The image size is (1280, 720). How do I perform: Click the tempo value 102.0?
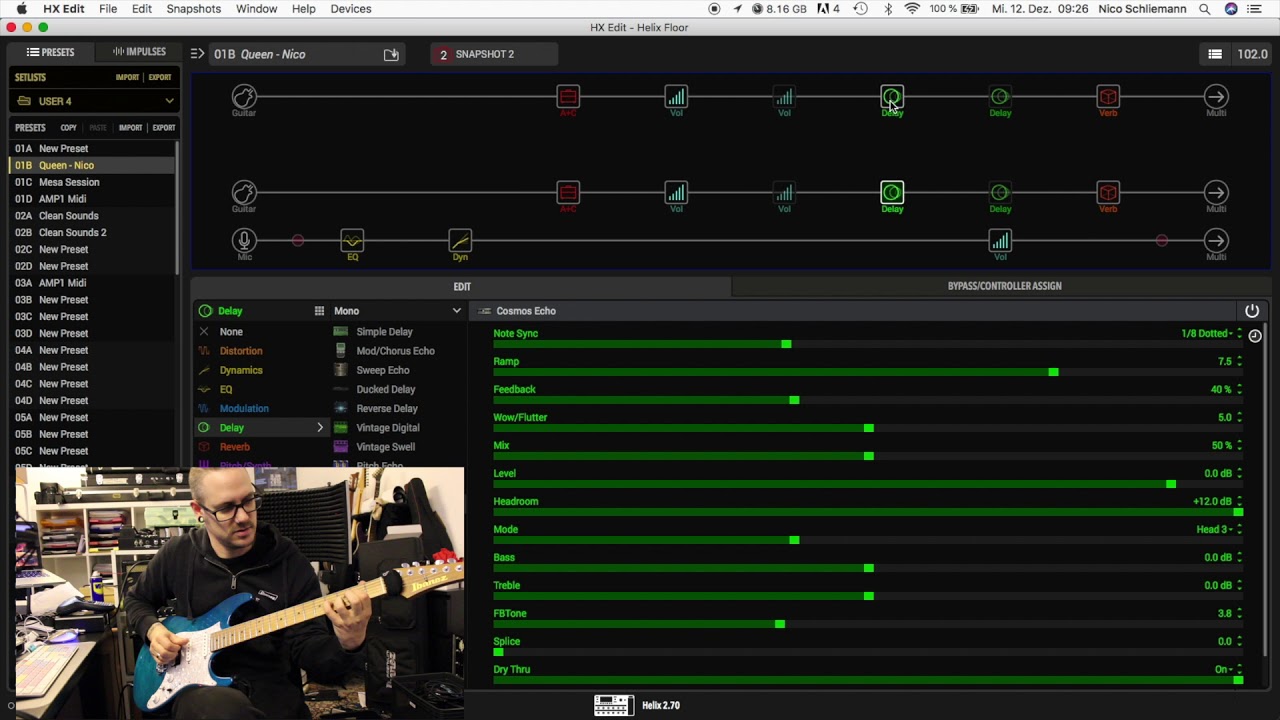pyautogui.click(x=1252, y=54)
